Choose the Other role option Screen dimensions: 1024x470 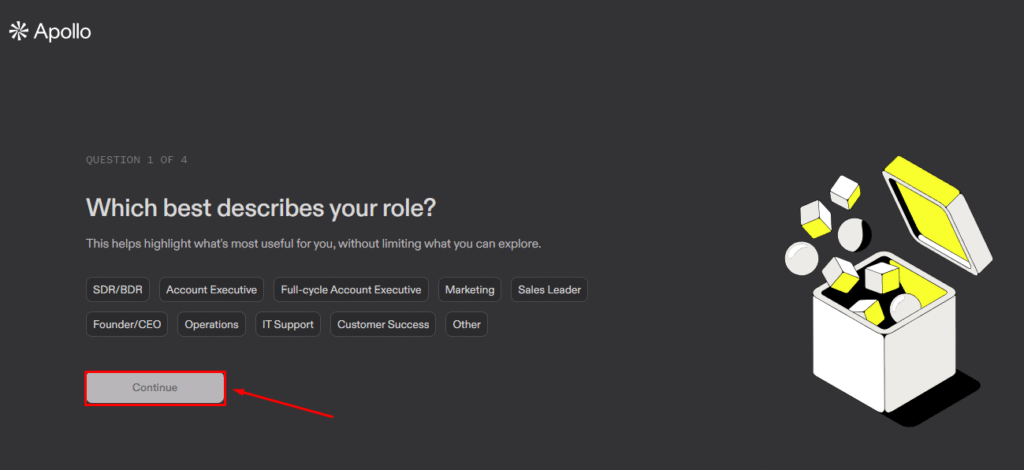466,324
